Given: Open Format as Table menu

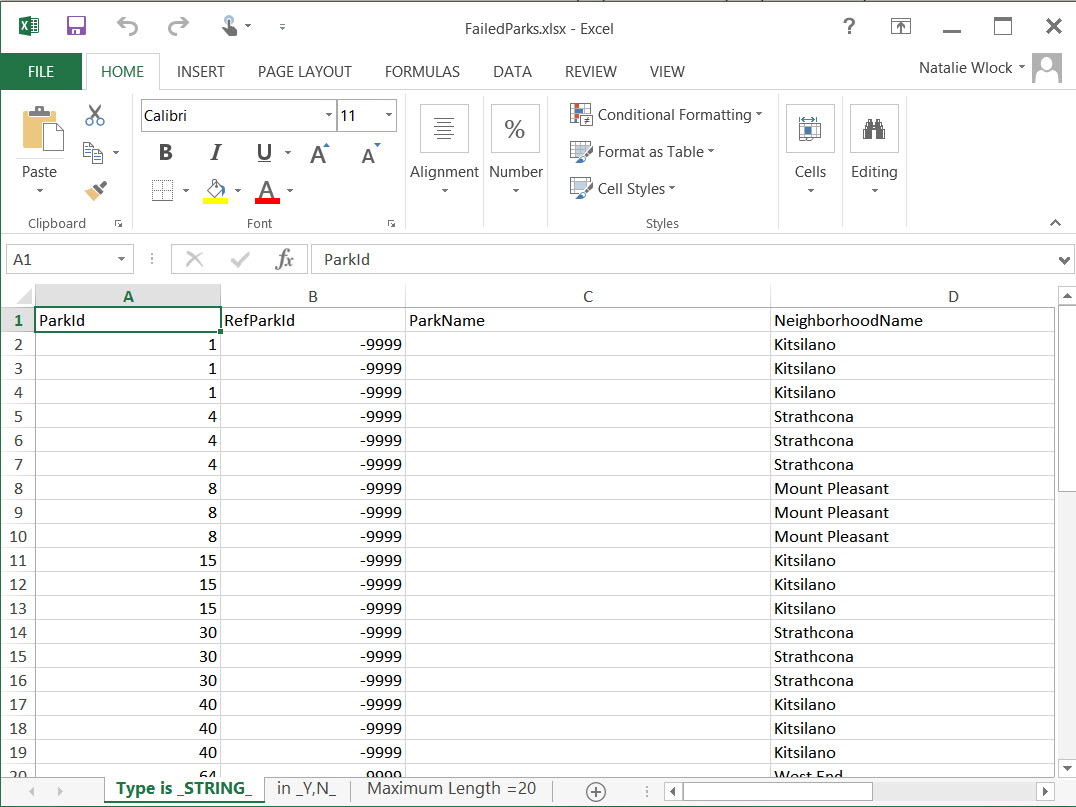Looking at the screenshot, I should (644, 152).
